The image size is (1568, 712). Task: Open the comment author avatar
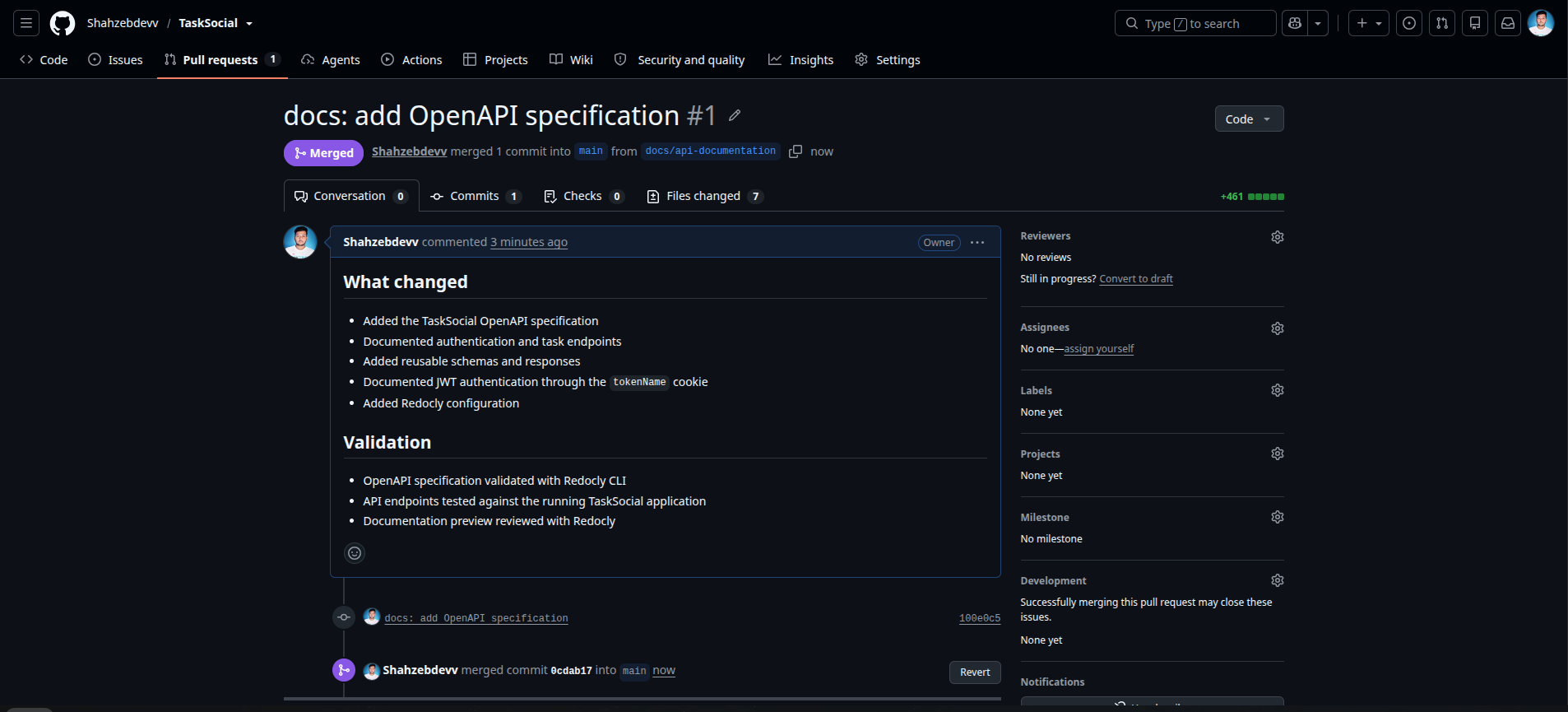[x=300, y=242]
